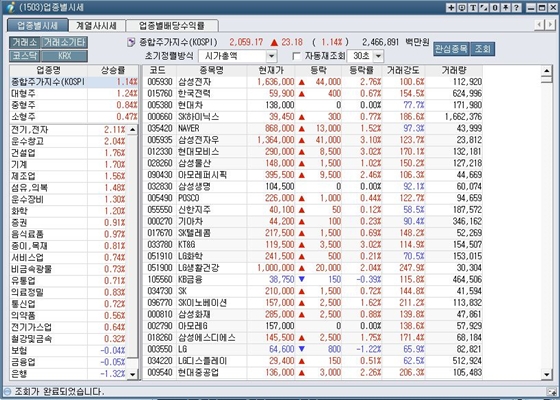Click the KB금융 stock row
Image resolution: width=560 pixels, height=400 pixels.
(x=313, y=279)
